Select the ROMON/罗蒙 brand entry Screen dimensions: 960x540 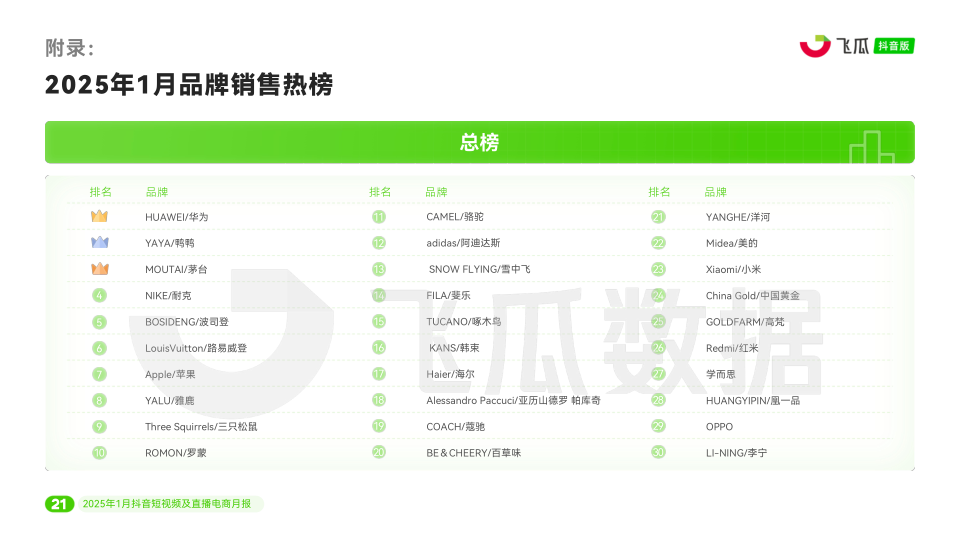point(176,453)
